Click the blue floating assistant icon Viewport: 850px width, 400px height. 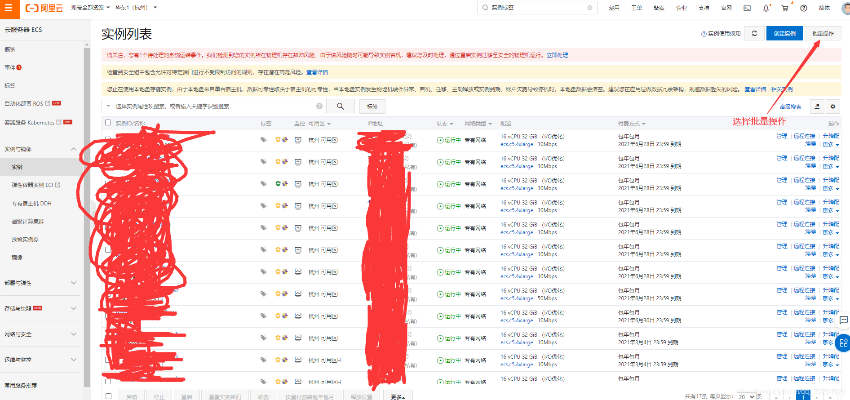point(843,343)
